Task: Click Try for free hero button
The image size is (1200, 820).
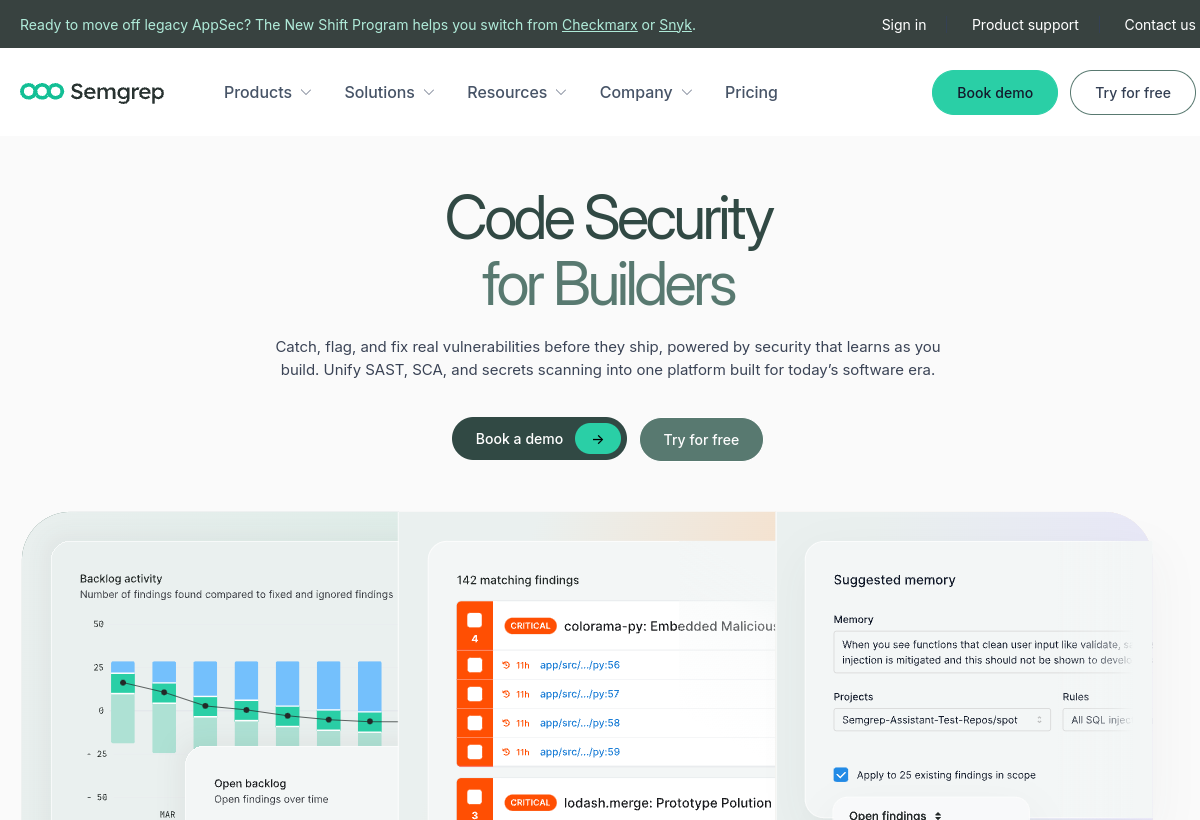Action: (x=701, y=439)
